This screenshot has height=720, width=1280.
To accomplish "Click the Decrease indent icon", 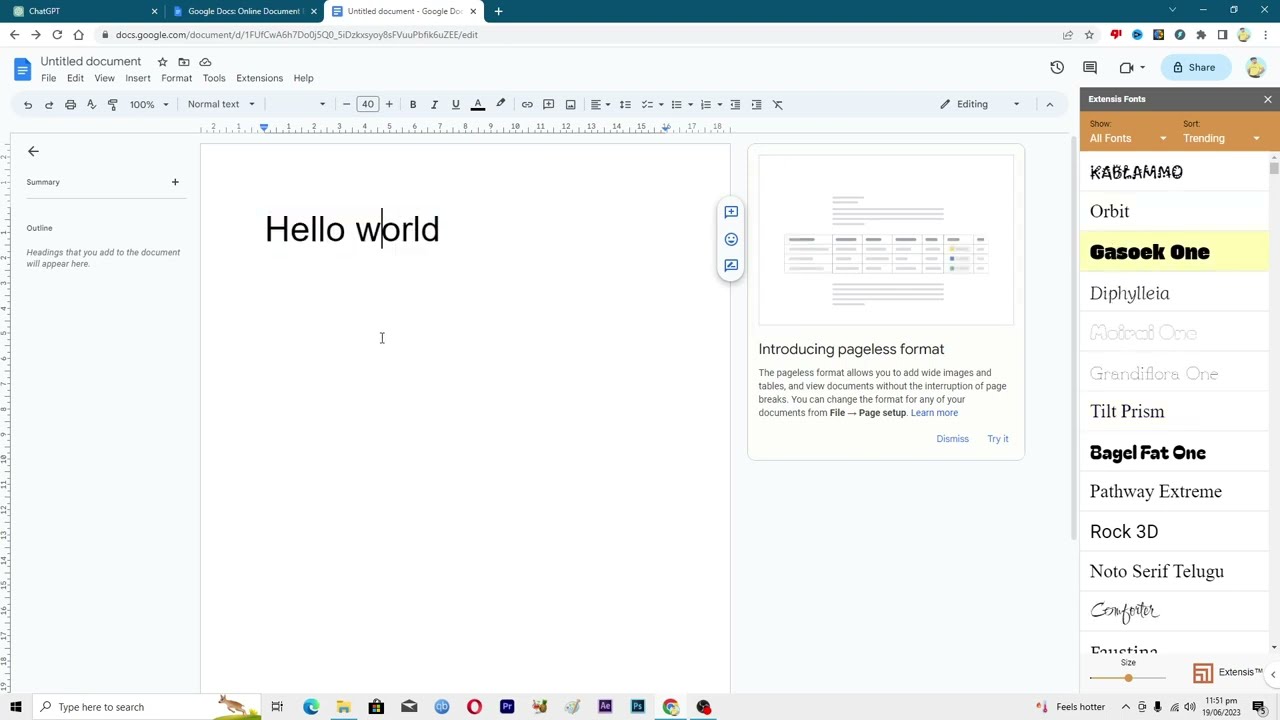I will coord(735,104).
